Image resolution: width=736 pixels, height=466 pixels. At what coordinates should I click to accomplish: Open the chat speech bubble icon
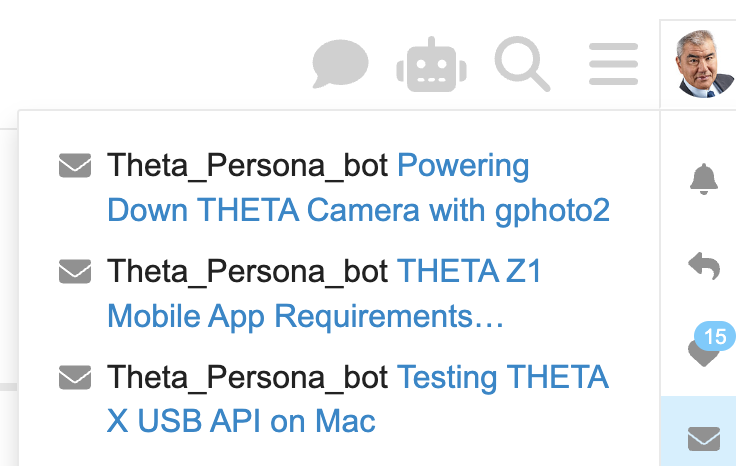(340, 64)
